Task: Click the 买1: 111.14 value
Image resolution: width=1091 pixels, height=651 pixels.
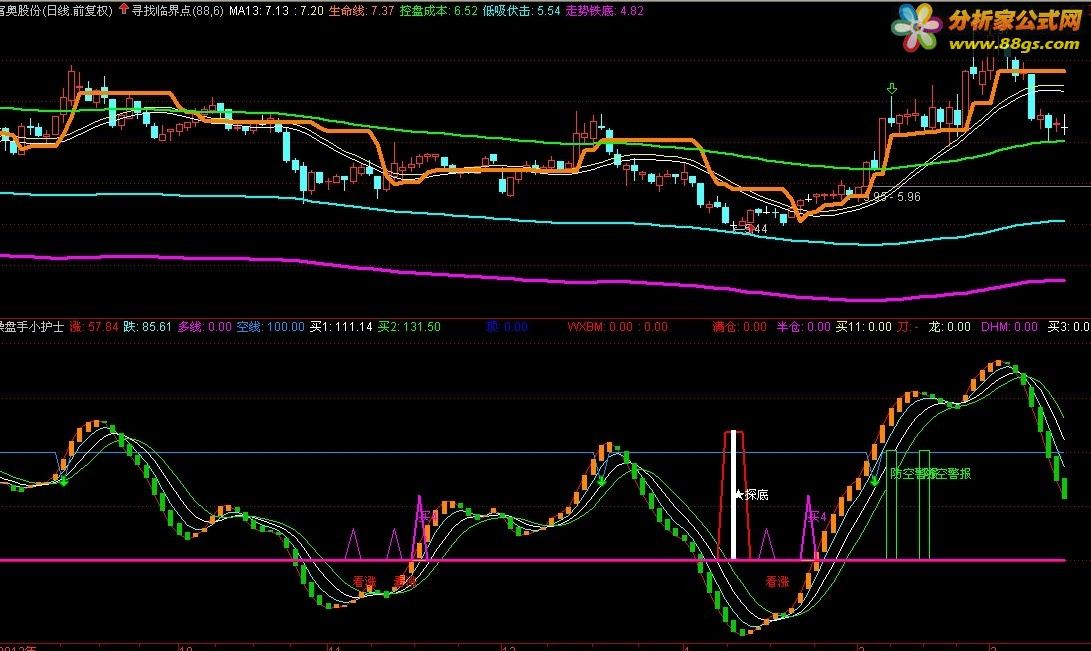Action: (x=341, y=326)
